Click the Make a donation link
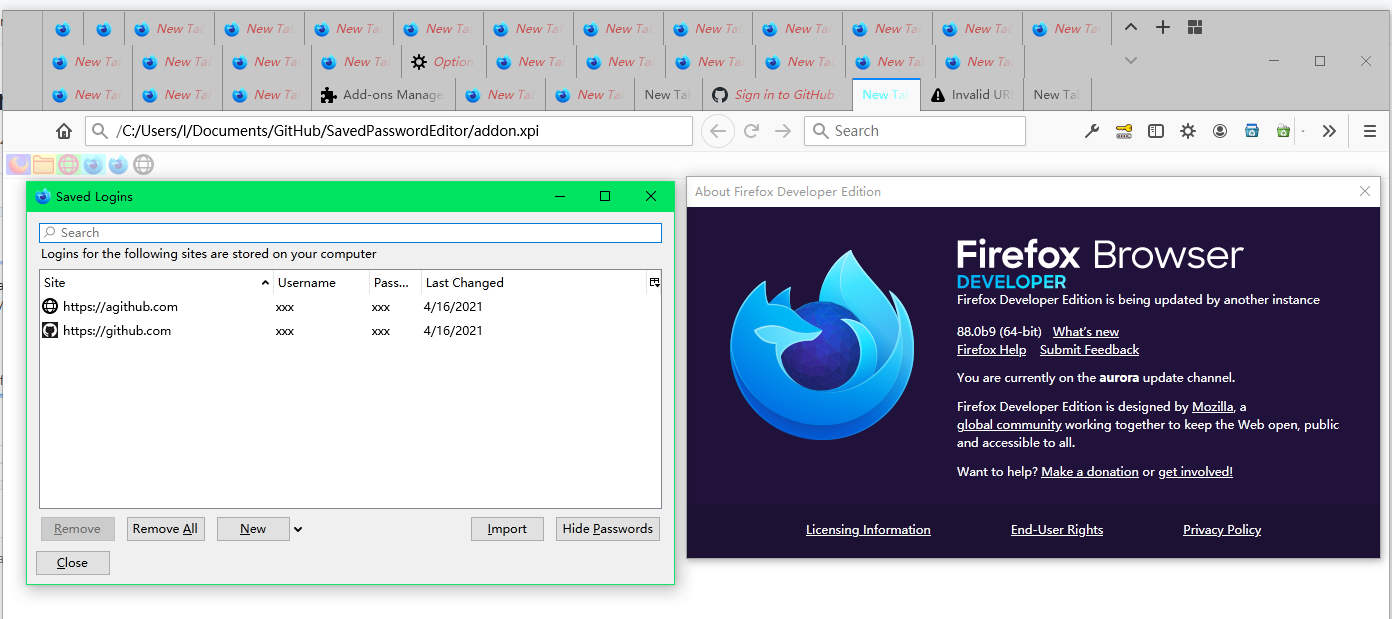Image resolution: width=1392 pixels, height=619 pixels. coord(1090,472)
